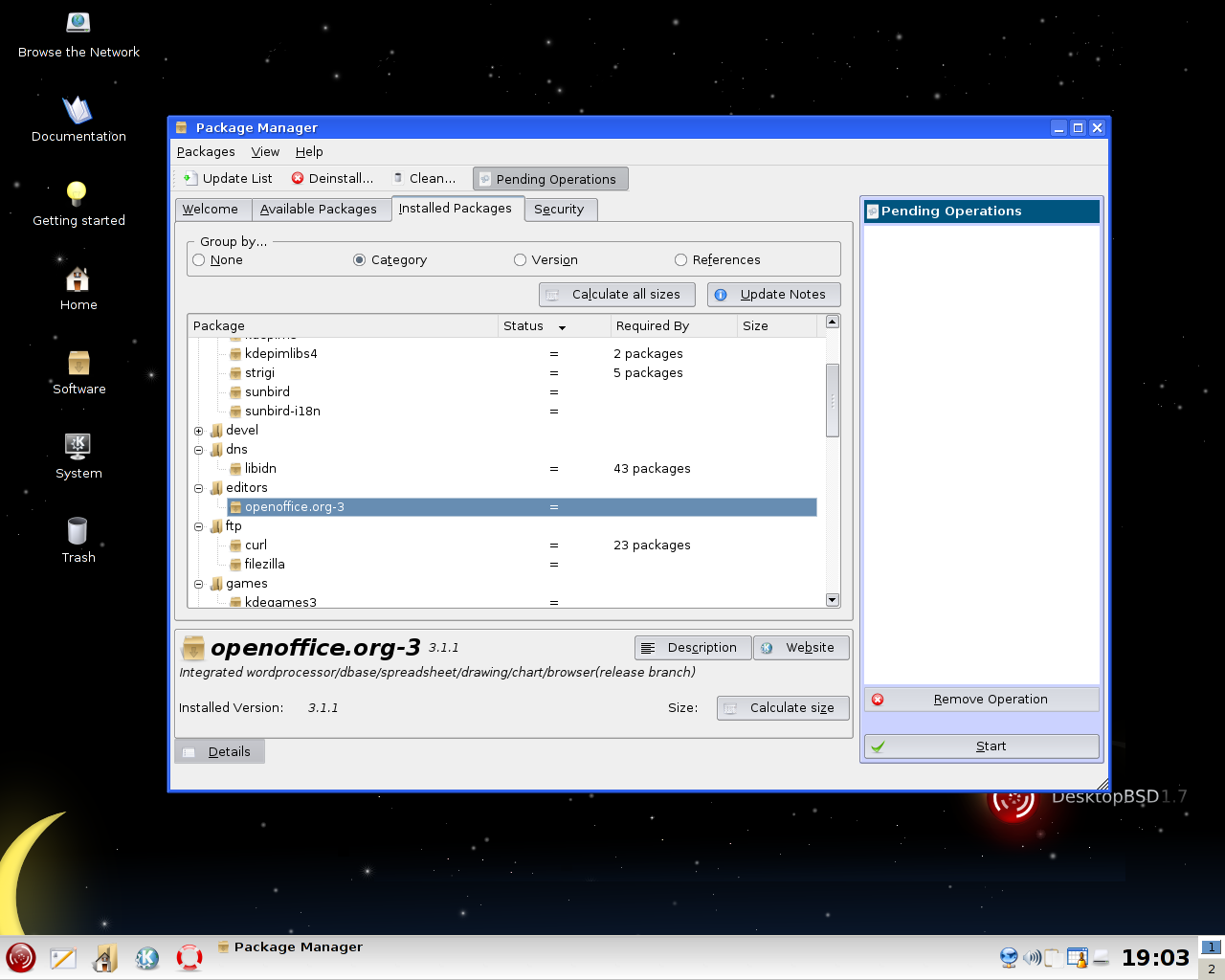Select the References grouping radio button
The image size is (1225, 980).
pos(681,260)
